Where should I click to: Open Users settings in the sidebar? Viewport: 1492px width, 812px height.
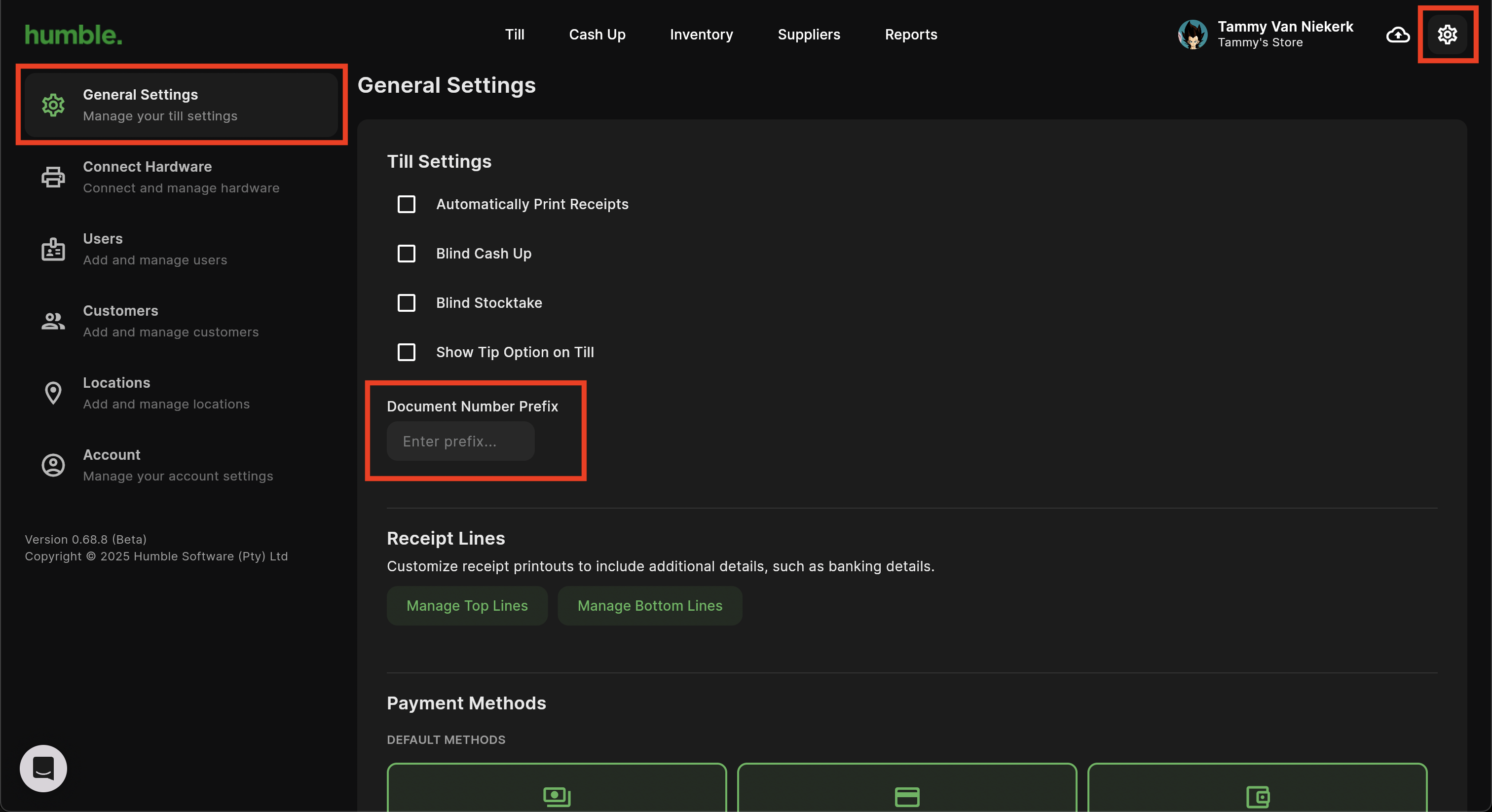181,249
